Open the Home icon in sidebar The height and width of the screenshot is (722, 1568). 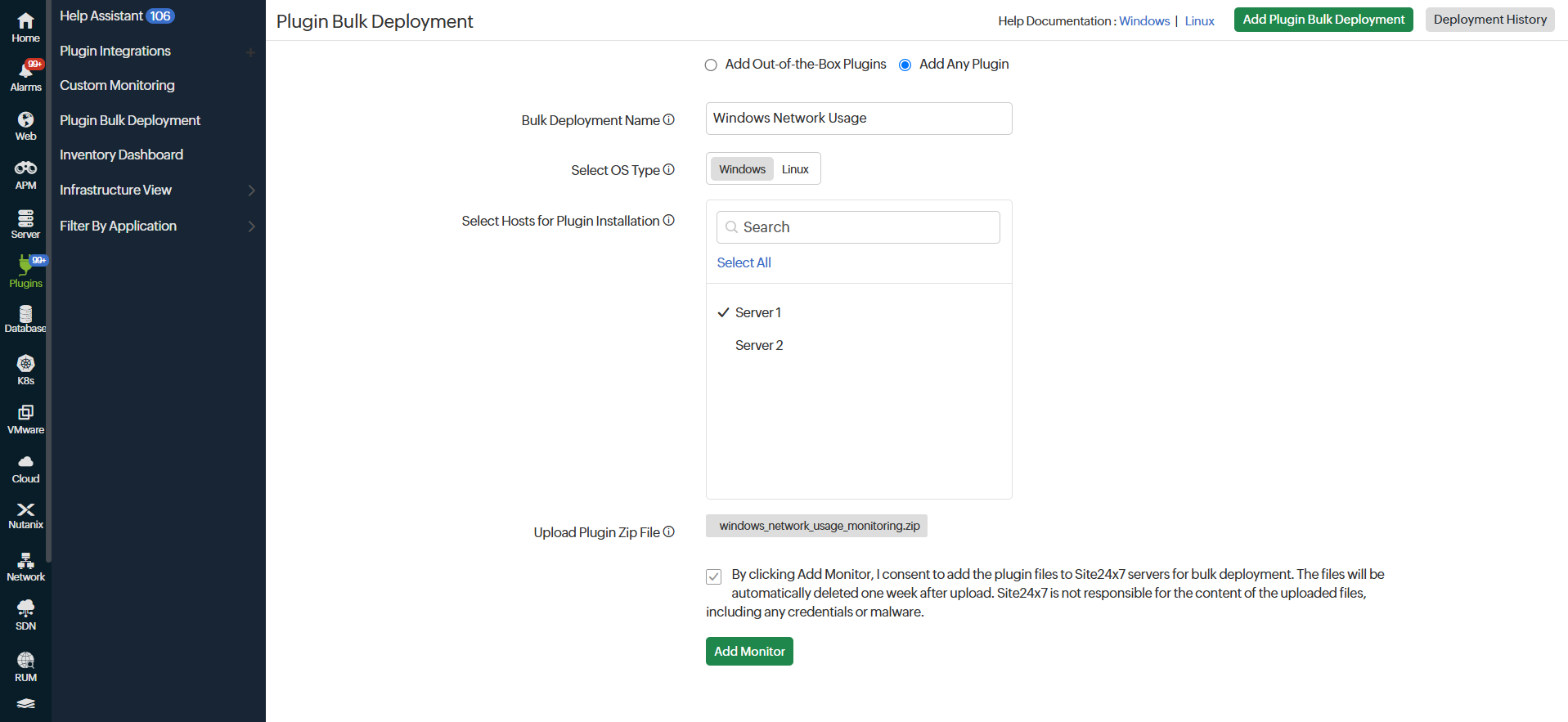tap(25, 27)
